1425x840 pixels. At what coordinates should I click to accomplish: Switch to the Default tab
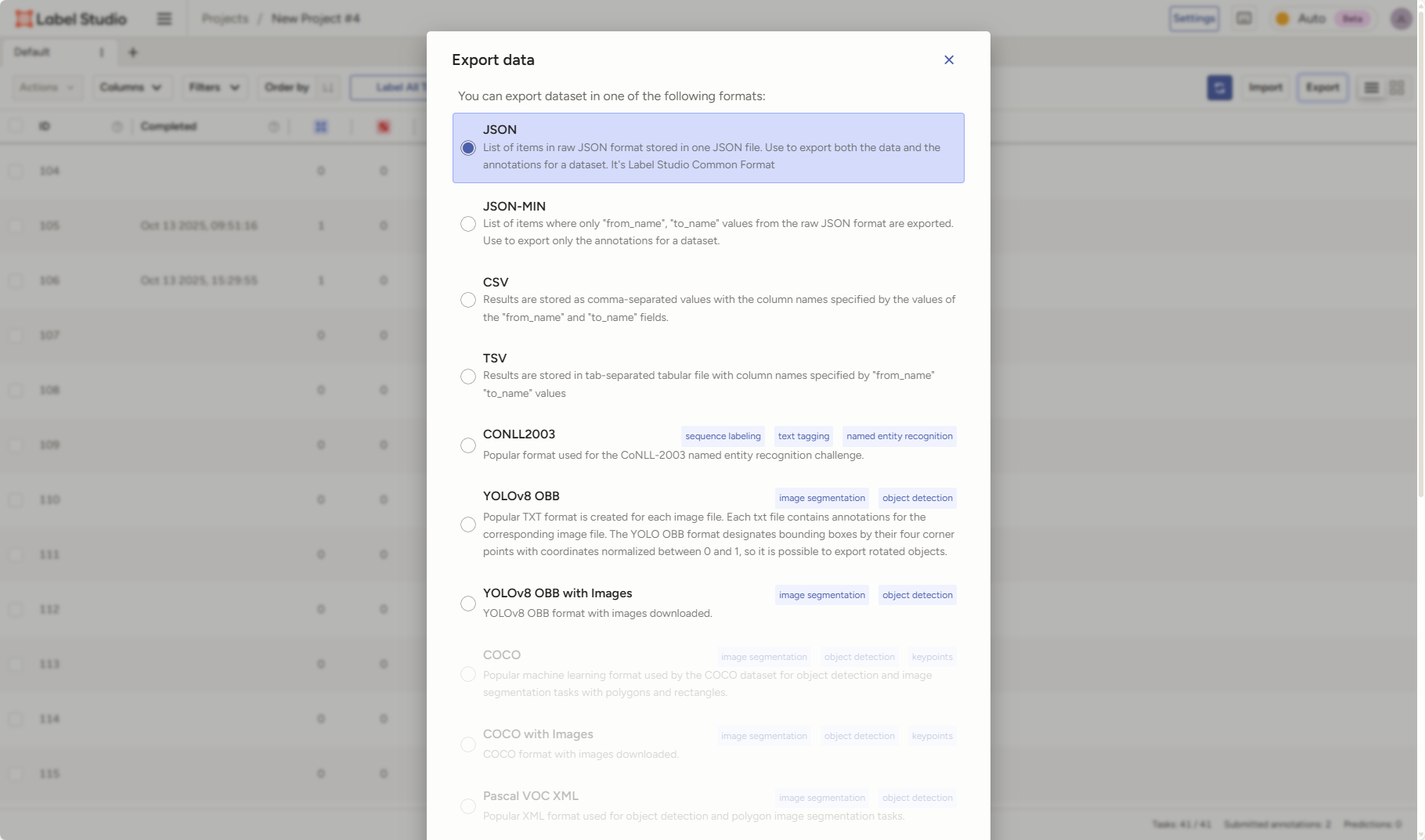click(32, 52)
